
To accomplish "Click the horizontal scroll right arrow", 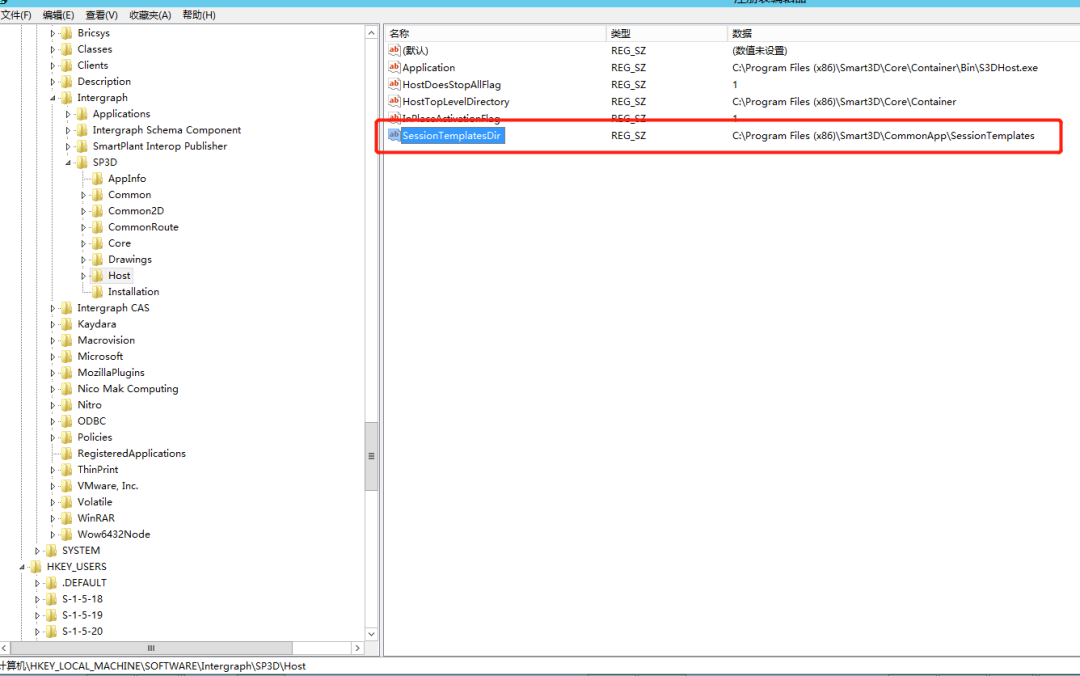I will (357, 648).
